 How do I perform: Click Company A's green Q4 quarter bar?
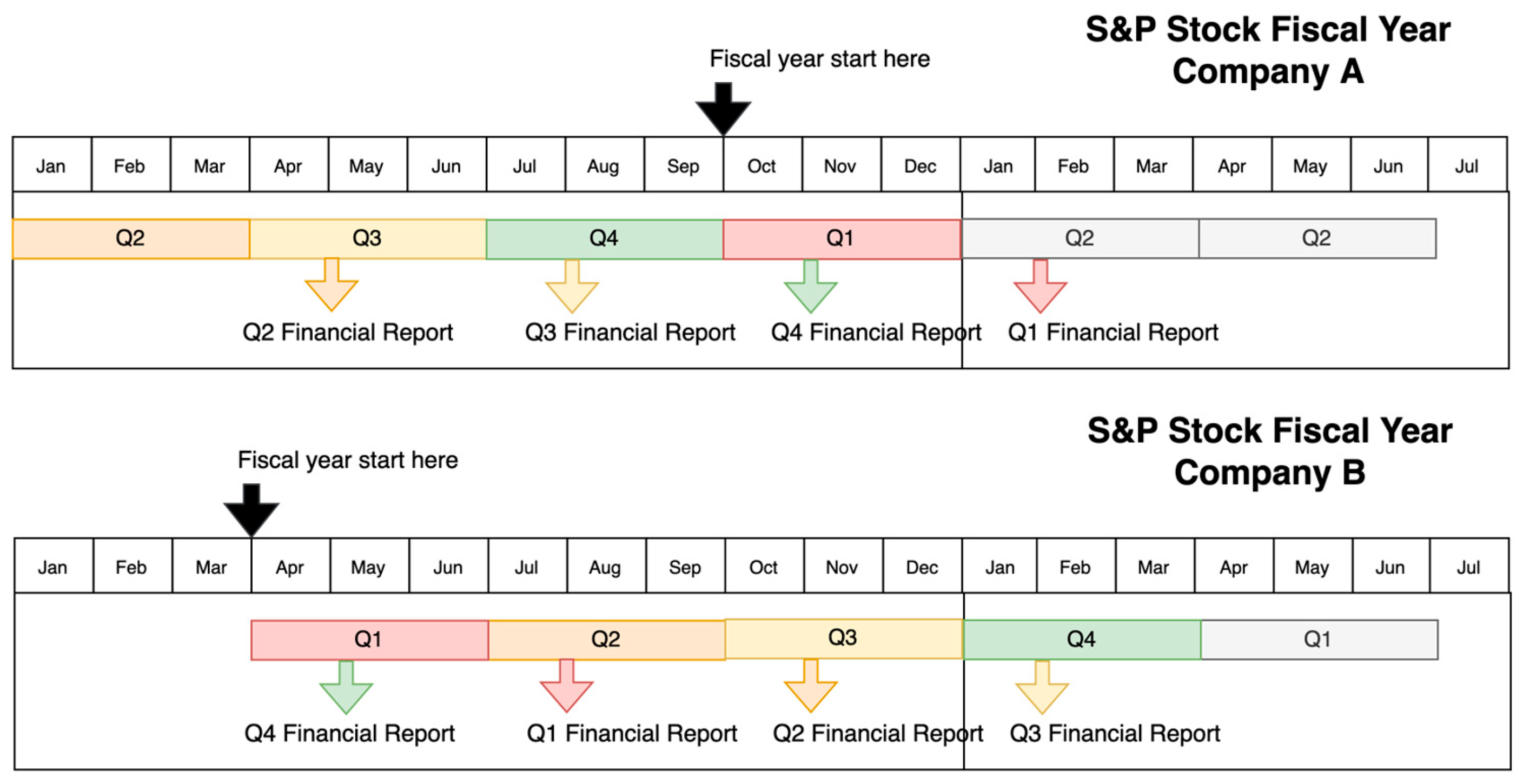point(604,239)
